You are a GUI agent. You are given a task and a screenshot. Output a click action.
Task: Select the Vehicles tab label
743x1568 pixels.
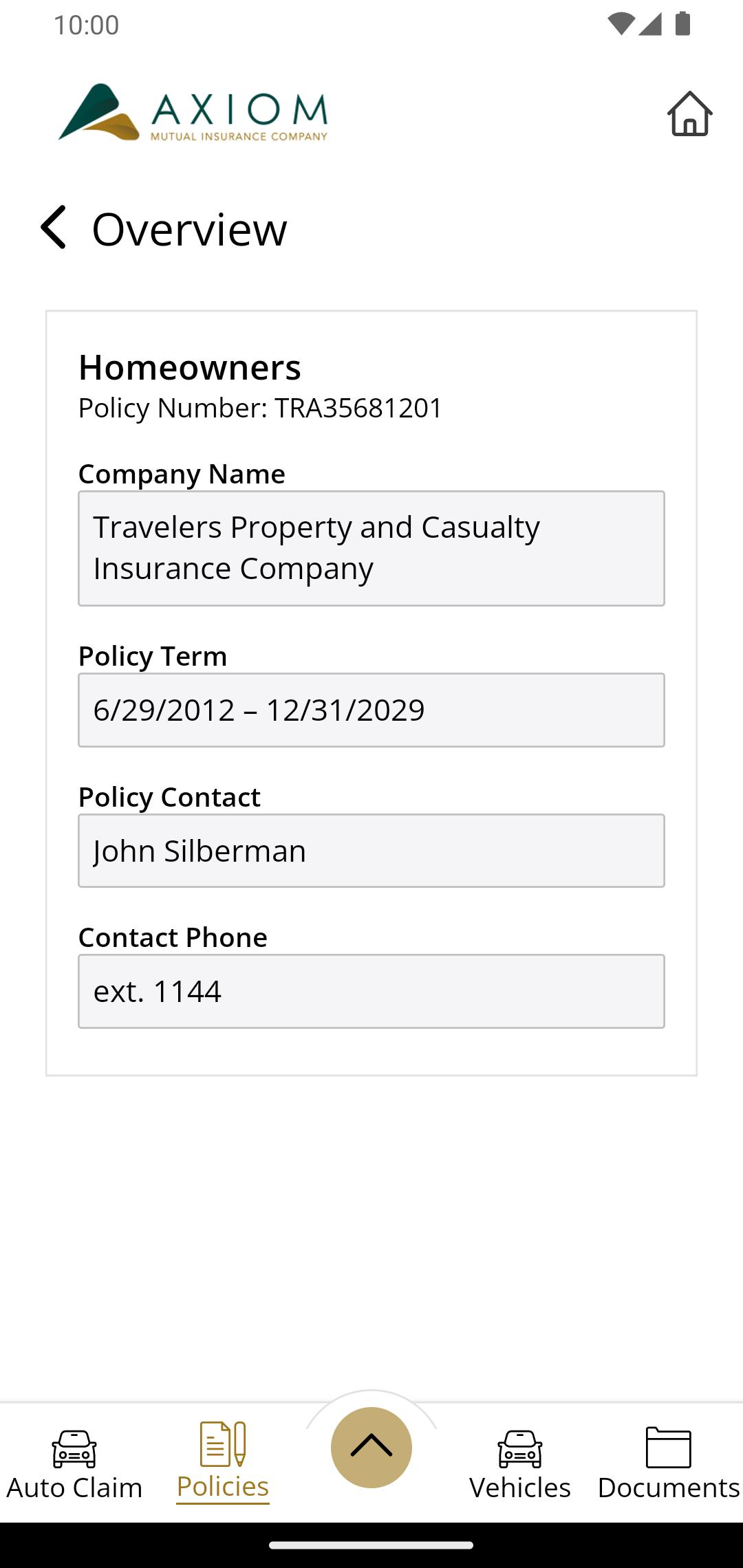(x=520, y=1488)
